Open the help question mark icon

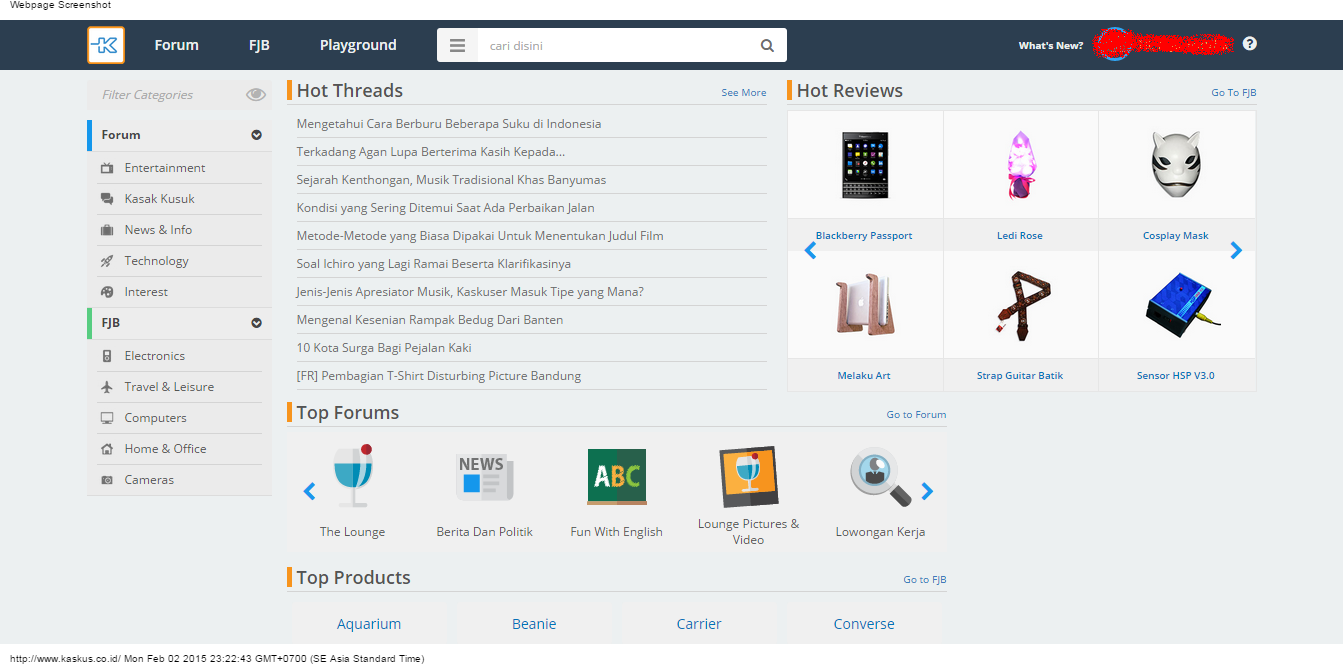click(1250, 44)
